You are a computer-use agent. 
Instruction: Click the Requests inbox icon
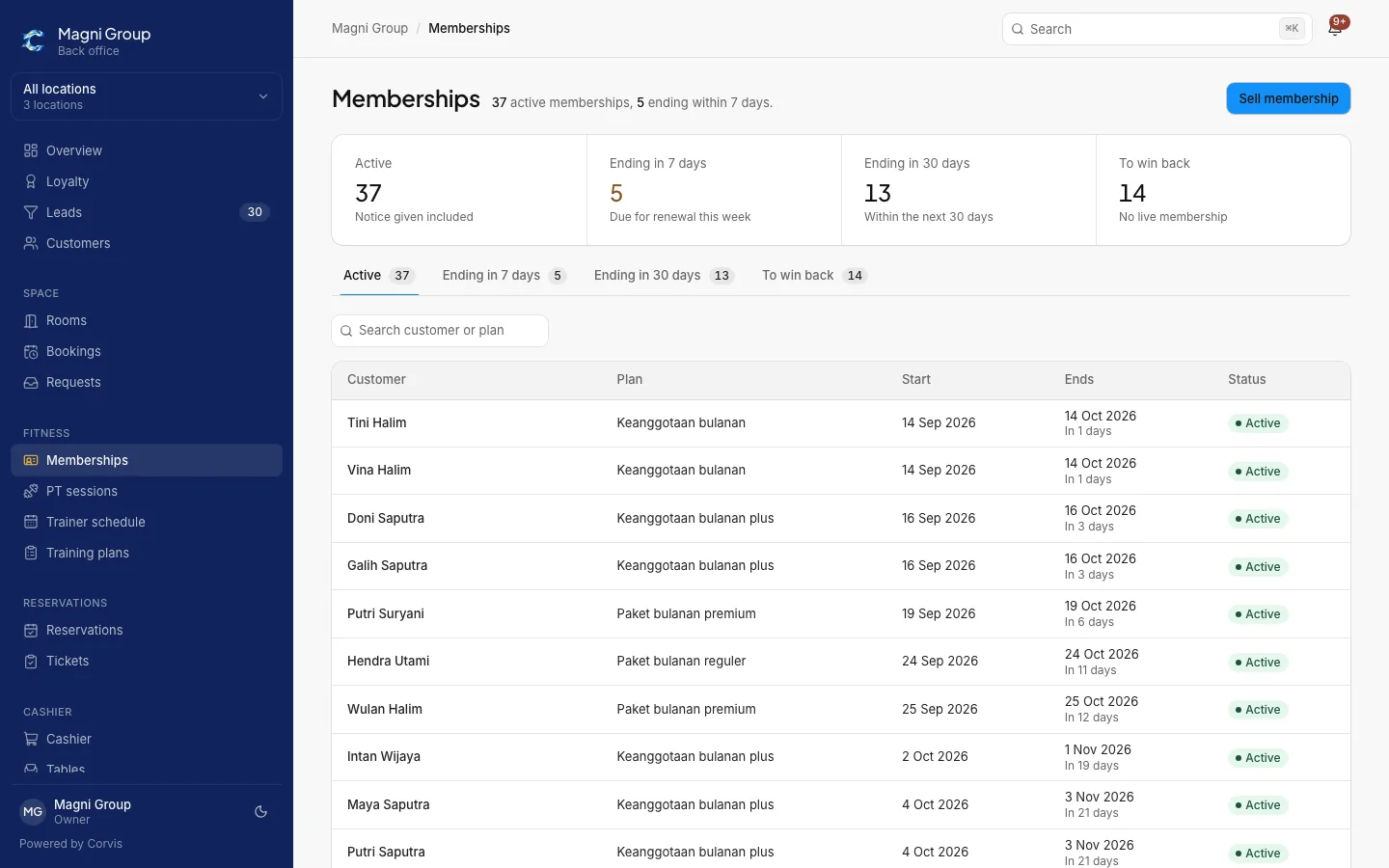[31, 382]
